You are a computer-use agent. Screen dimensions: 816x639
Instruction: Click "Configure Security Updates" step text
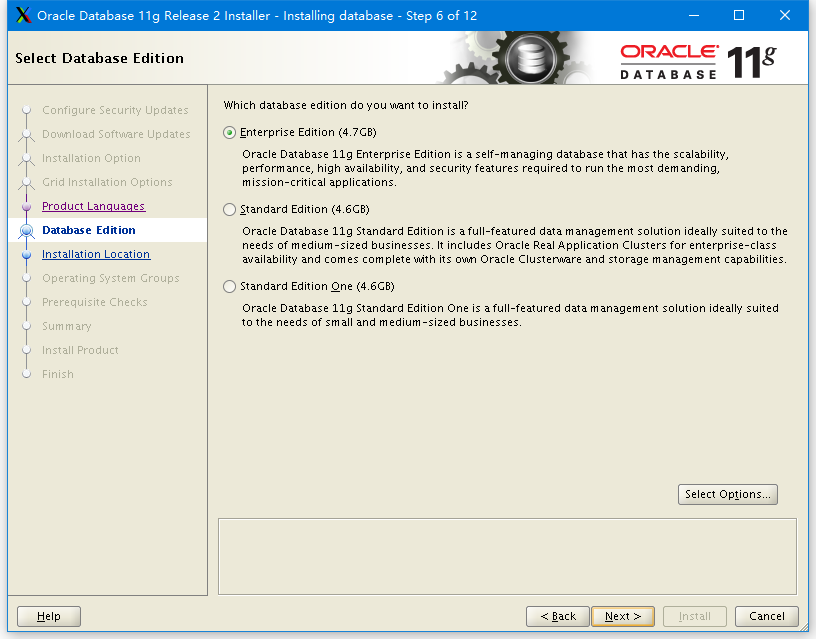(115, 110)
